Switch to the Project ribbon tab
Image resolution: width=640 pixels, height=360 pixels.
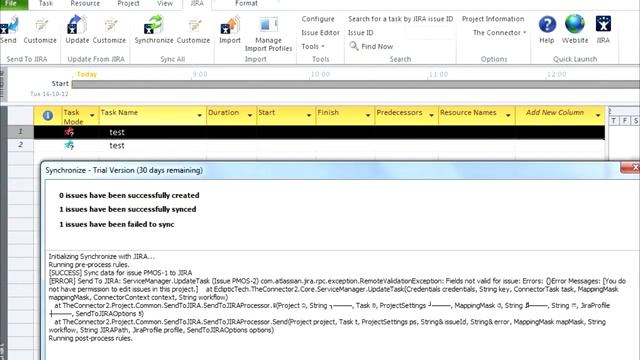pos(128,4)
